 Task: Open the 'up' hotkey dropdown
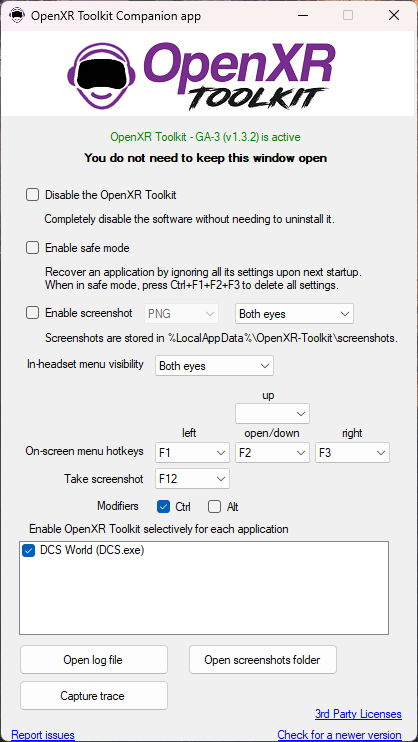pyautogui.click(x=273, y=414)
